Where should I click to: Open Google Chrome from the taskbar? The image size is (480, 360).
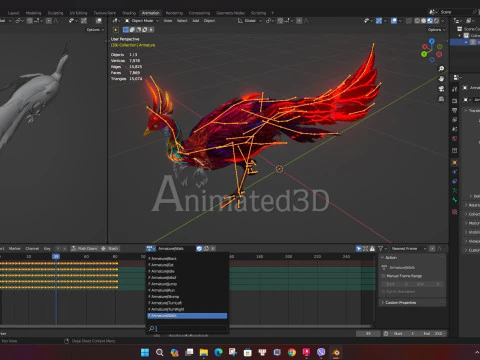pyautogui.click(x=292, y=352)
